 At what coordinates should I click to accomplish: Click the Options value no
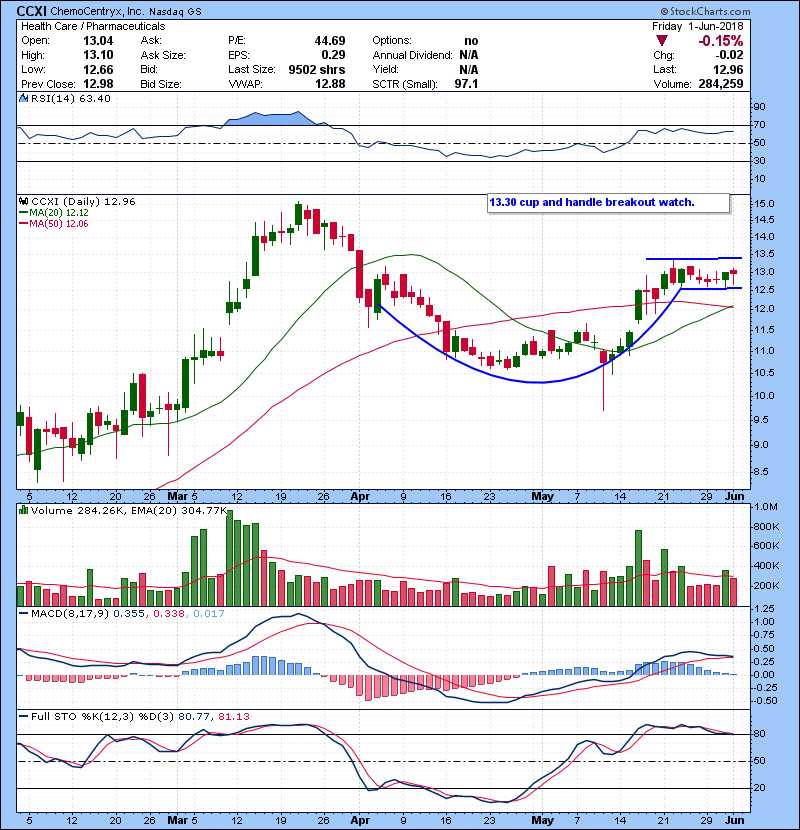coord(471,41)
